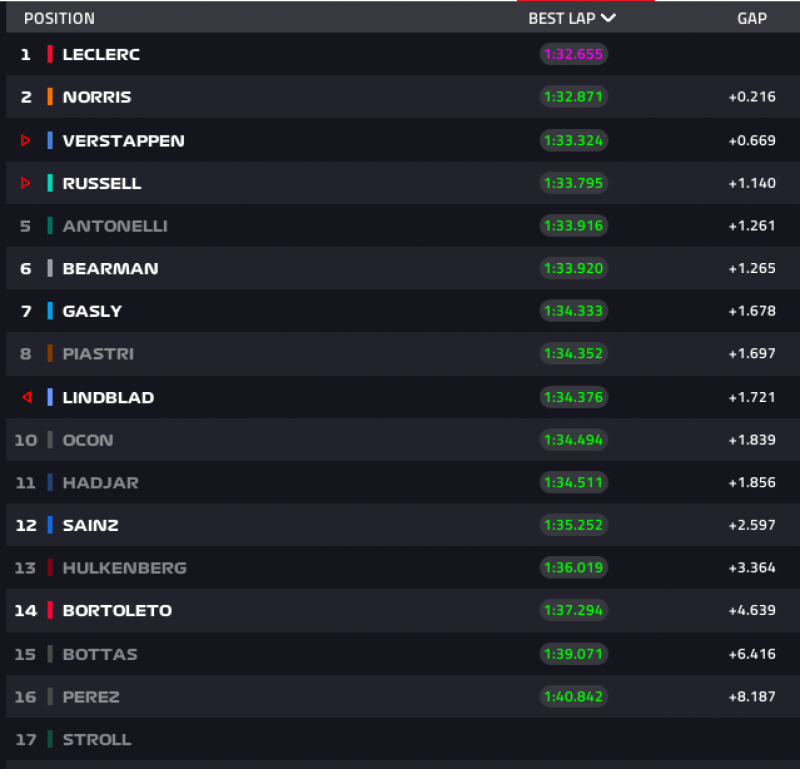Click Norris's orange team color bar

pos(50,97)
